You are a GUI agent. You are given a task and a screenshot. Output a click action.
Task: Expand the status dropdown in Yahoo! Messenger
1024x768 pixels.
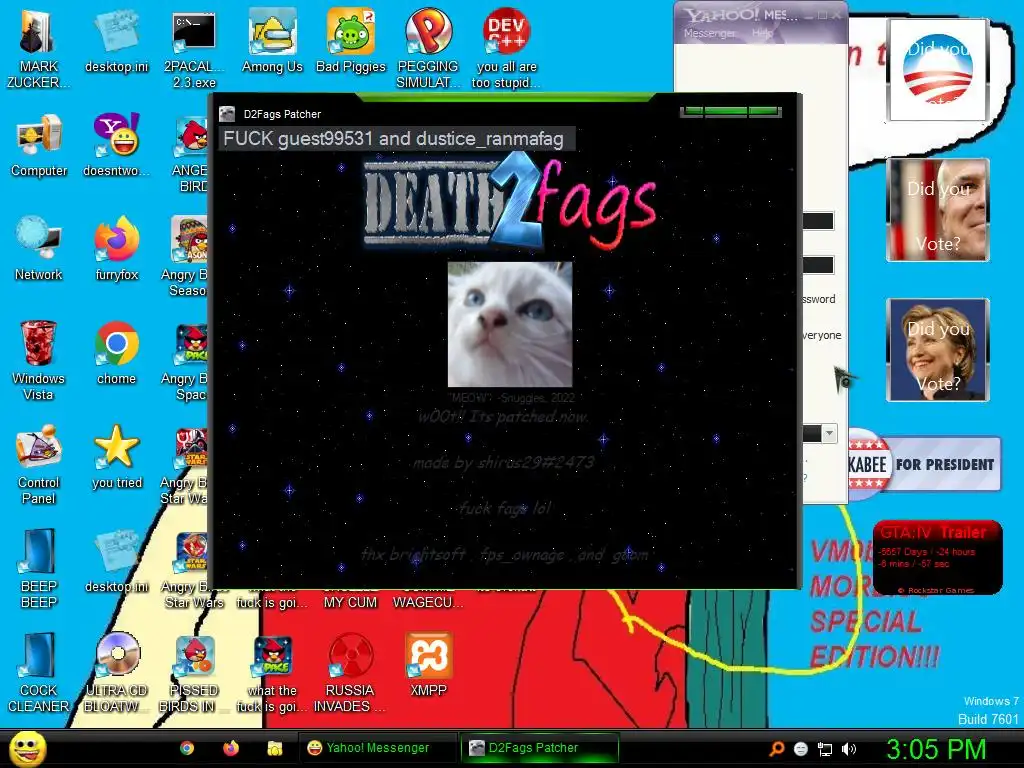829,433
